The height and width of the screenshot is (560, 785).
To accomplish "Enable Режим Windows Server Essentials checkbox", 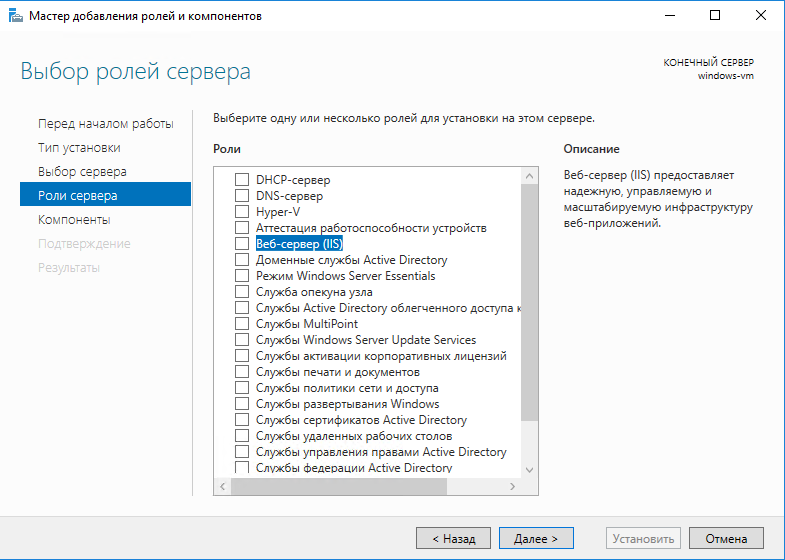I will click(242, 276).
